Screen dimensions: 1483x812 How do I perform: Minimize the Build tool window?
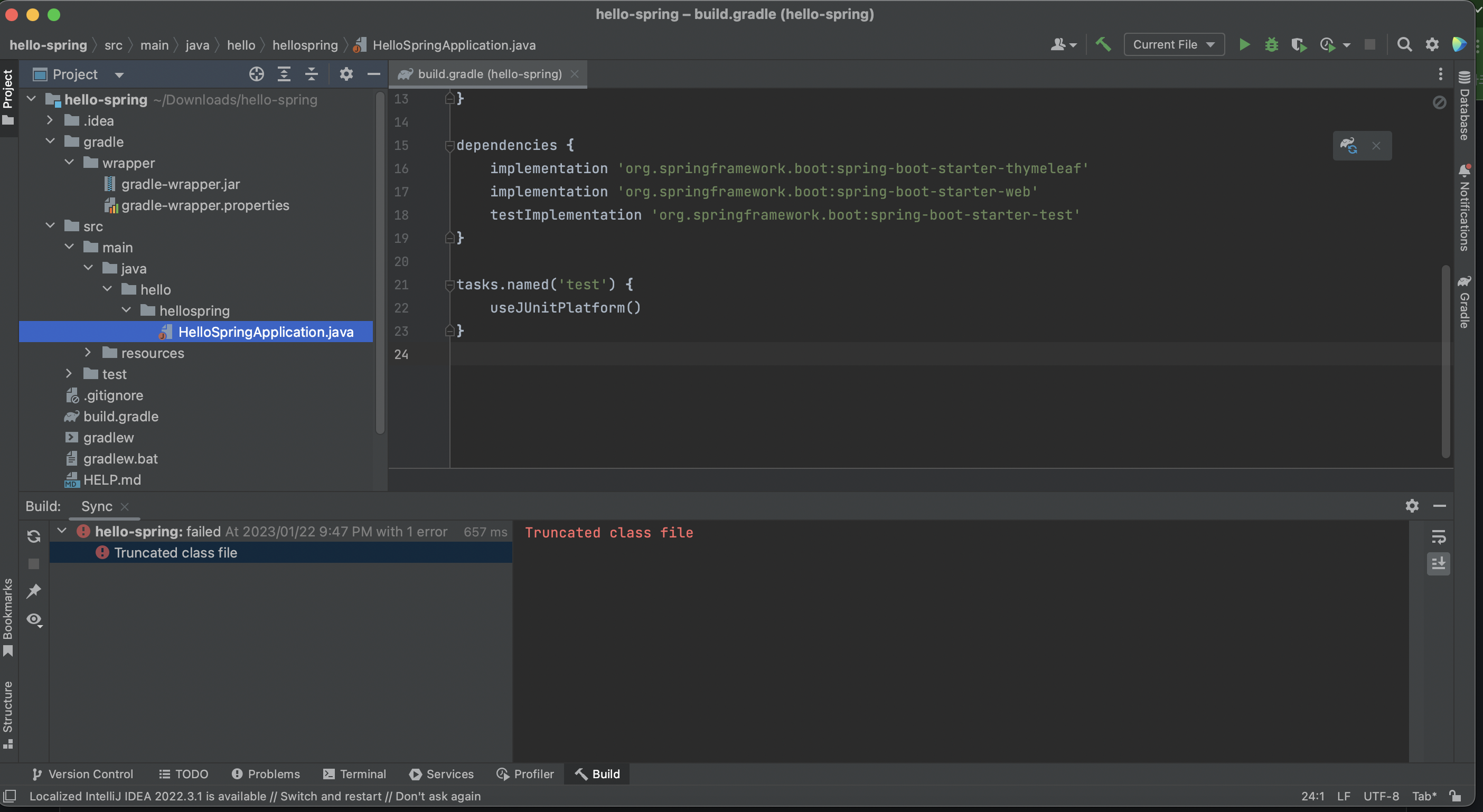point(1439,506)
